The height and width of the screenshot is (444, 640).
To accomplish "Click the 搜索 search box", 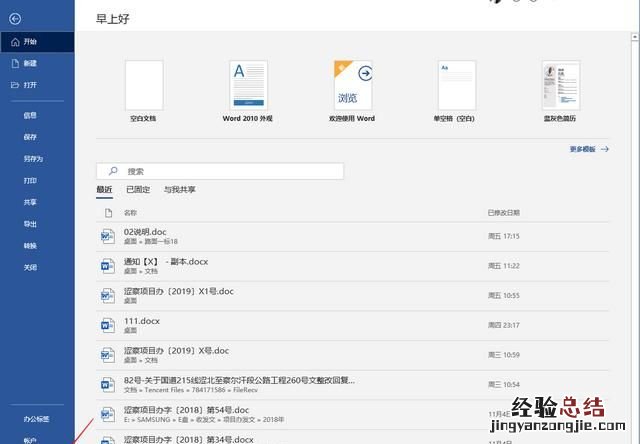I will point(220,171).
